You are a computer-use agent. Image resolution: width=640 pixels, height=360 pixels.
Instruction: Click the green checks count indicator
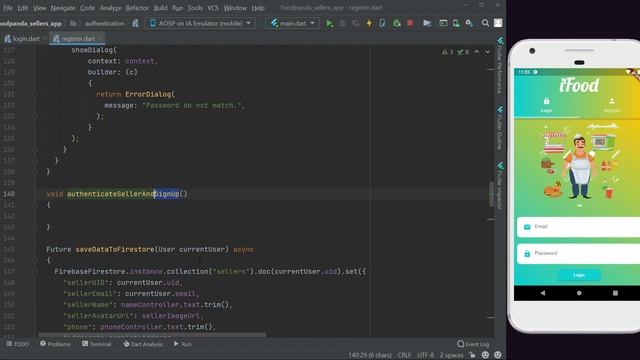tap(463, 52)
